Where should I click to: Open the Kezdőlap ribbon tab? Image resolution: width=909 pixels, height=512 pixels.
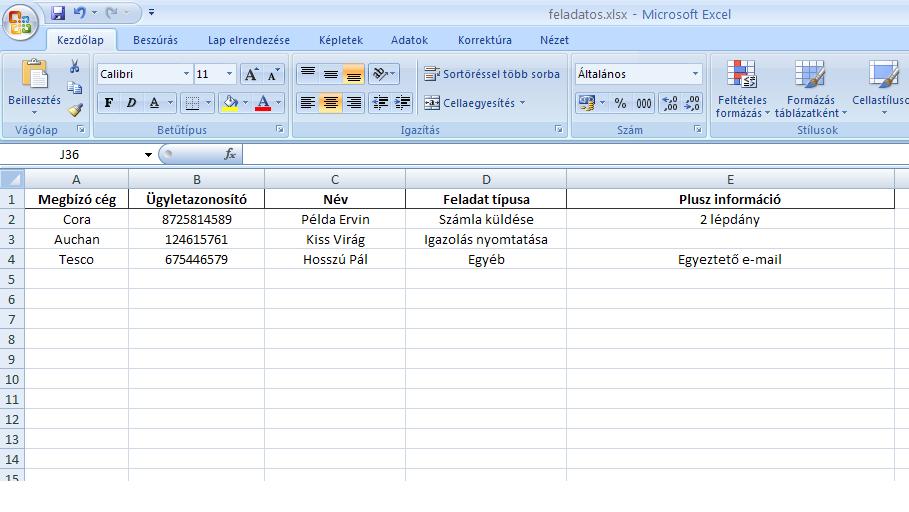coord(81,40)
